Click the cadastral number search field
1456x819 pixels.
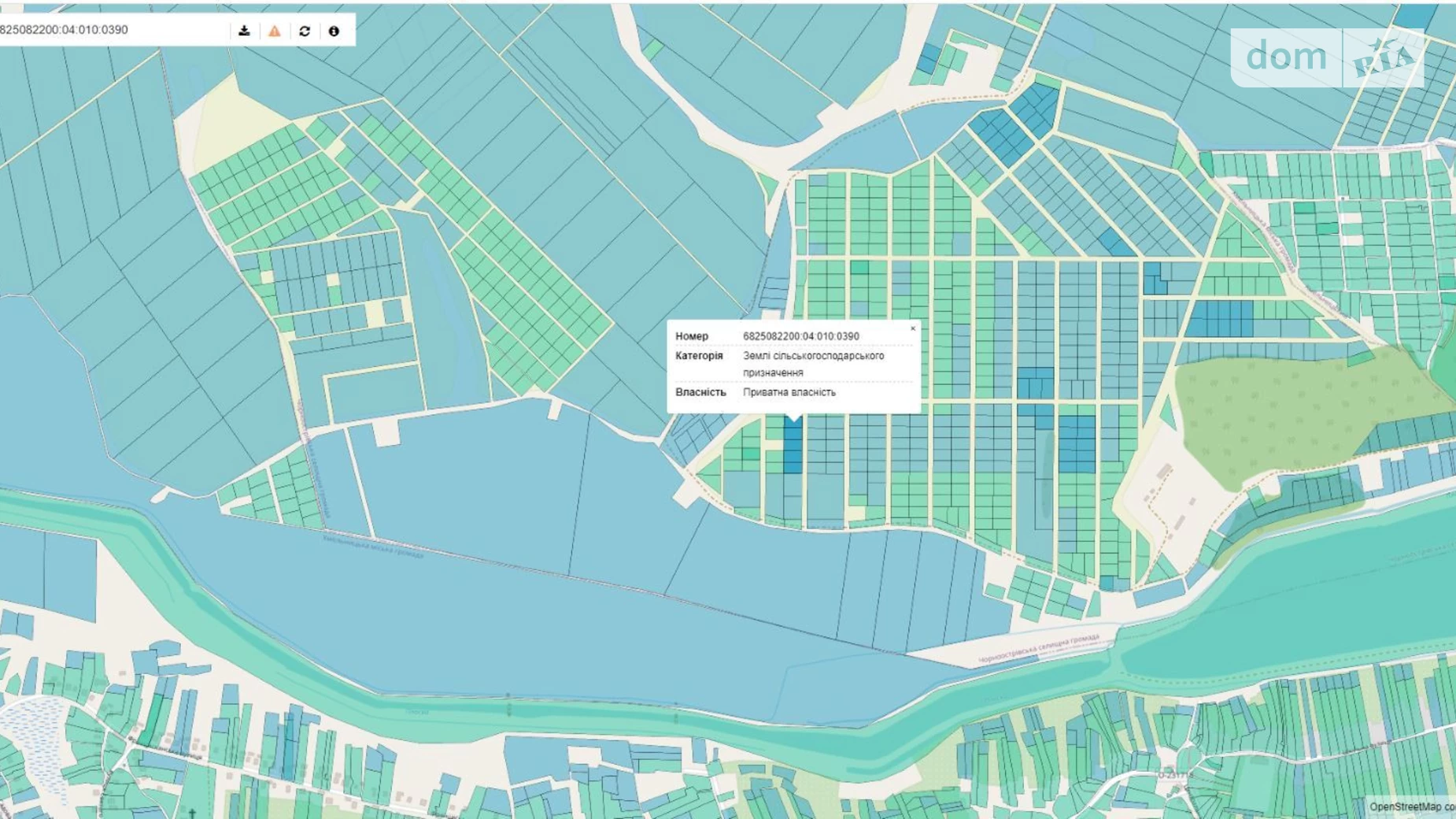114,30
